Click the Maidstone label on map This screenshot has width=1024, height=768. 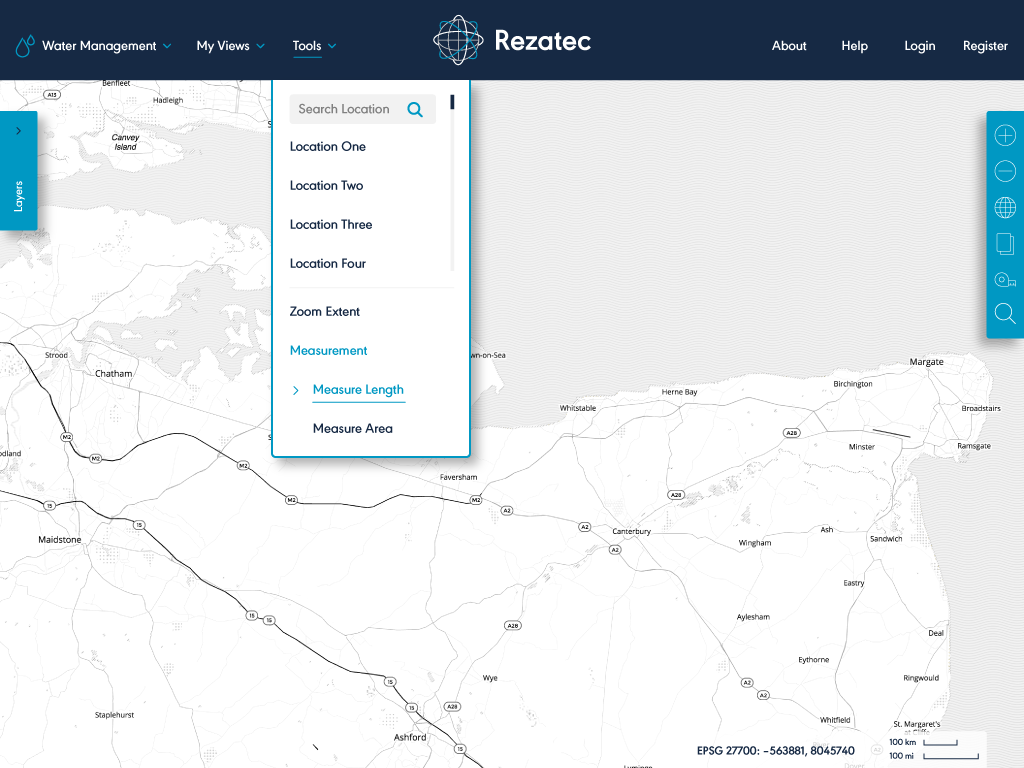tap(59, 539)
